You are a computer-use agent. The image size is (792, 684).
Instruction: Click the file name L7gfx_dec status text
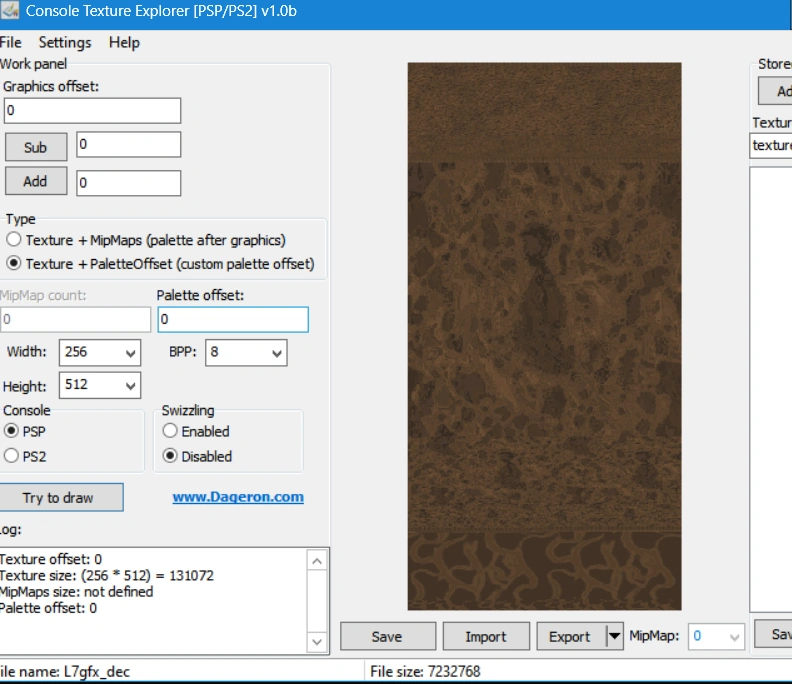65,671
